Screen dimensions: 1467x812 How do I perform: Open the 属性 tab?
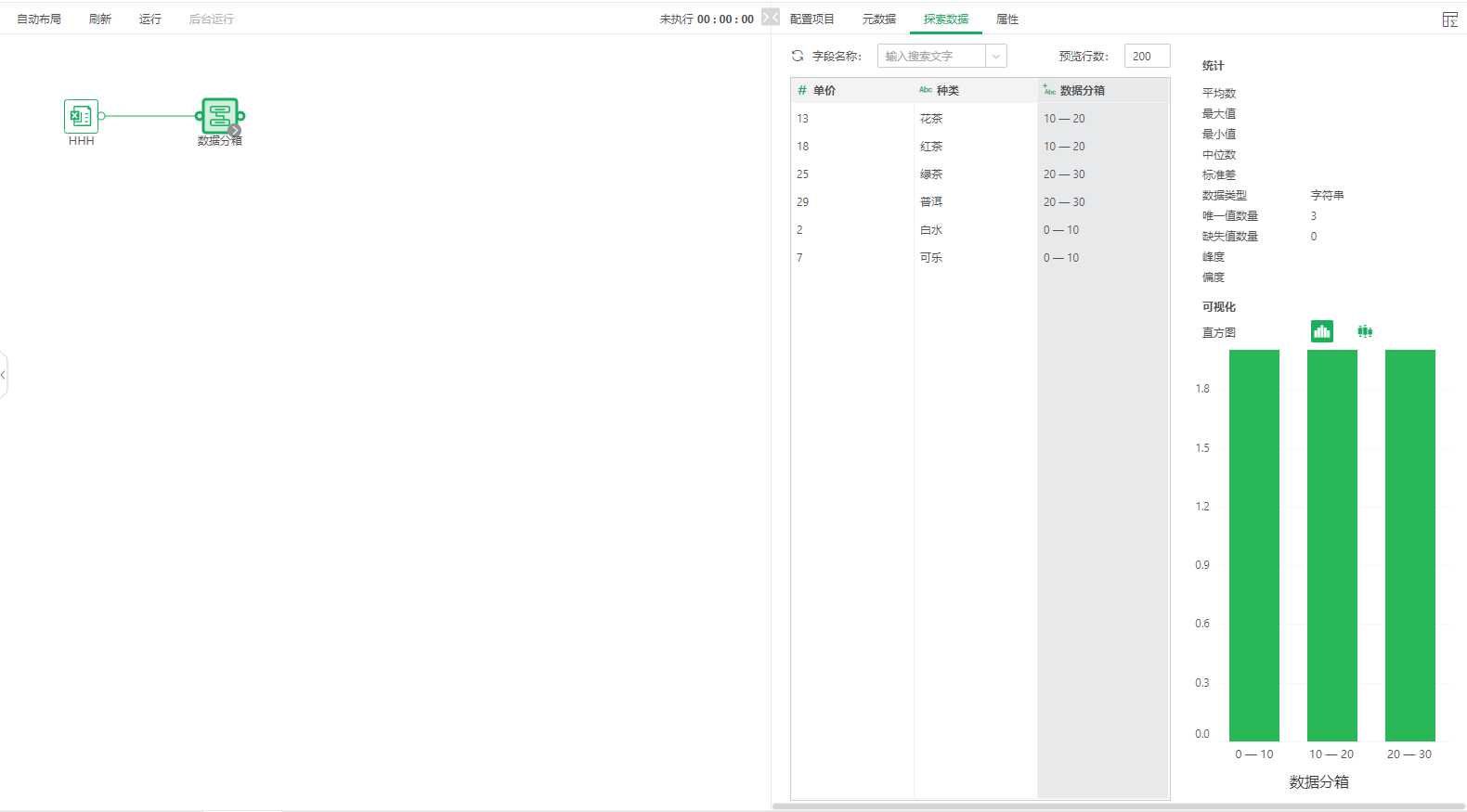click(1006, 19)
